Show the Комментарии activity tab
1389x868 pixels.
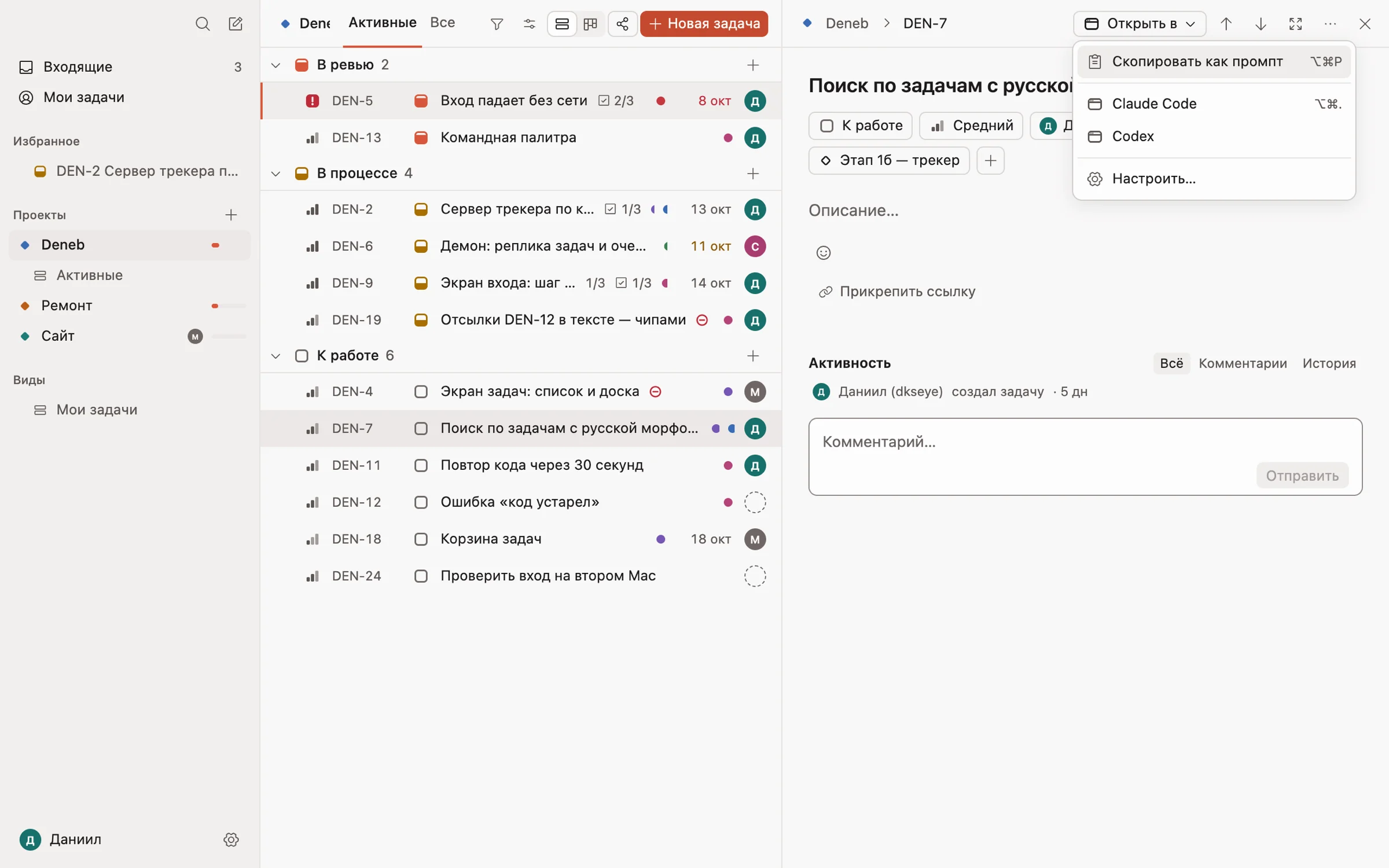point(1243,363)
